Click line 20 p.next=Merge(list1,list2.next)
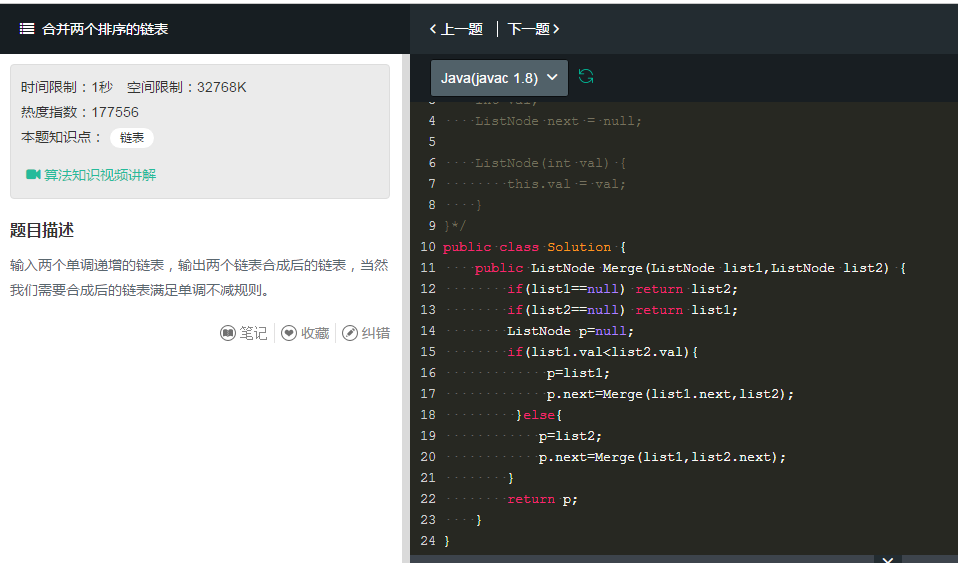The image size is (958, 563). click(662, 457)
